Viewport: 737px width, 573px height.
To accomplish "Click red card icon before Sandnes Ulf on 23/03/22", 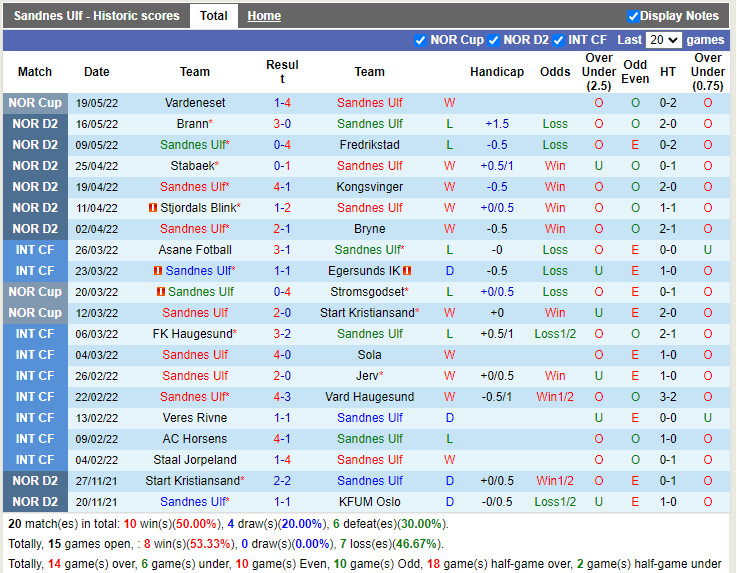I will coord(158,271).
